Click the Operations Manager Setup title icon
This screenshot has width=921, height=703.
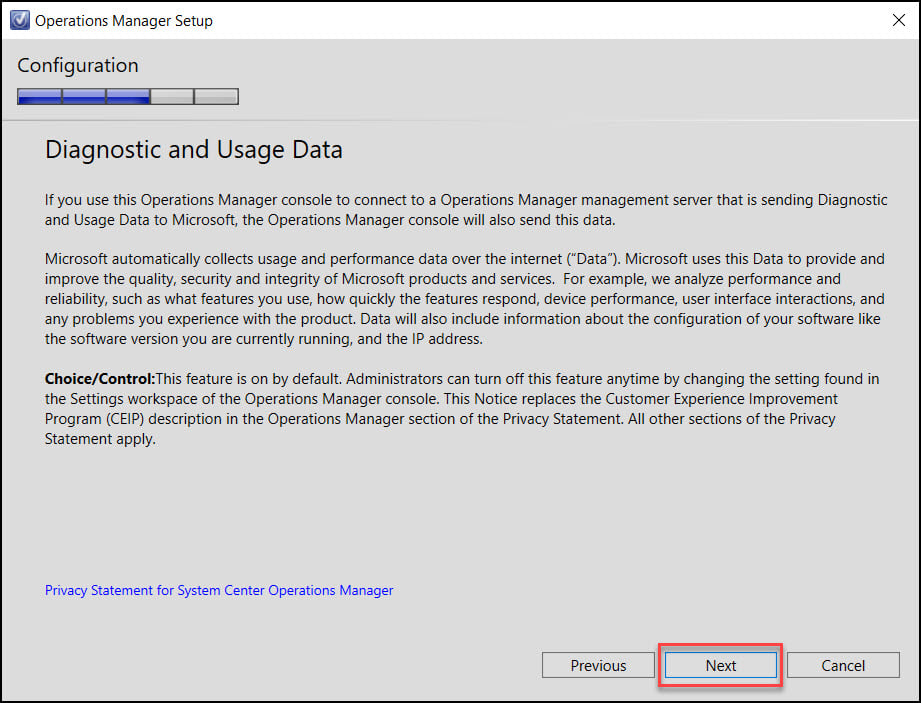pyautogui.click(x=19, y=20)
